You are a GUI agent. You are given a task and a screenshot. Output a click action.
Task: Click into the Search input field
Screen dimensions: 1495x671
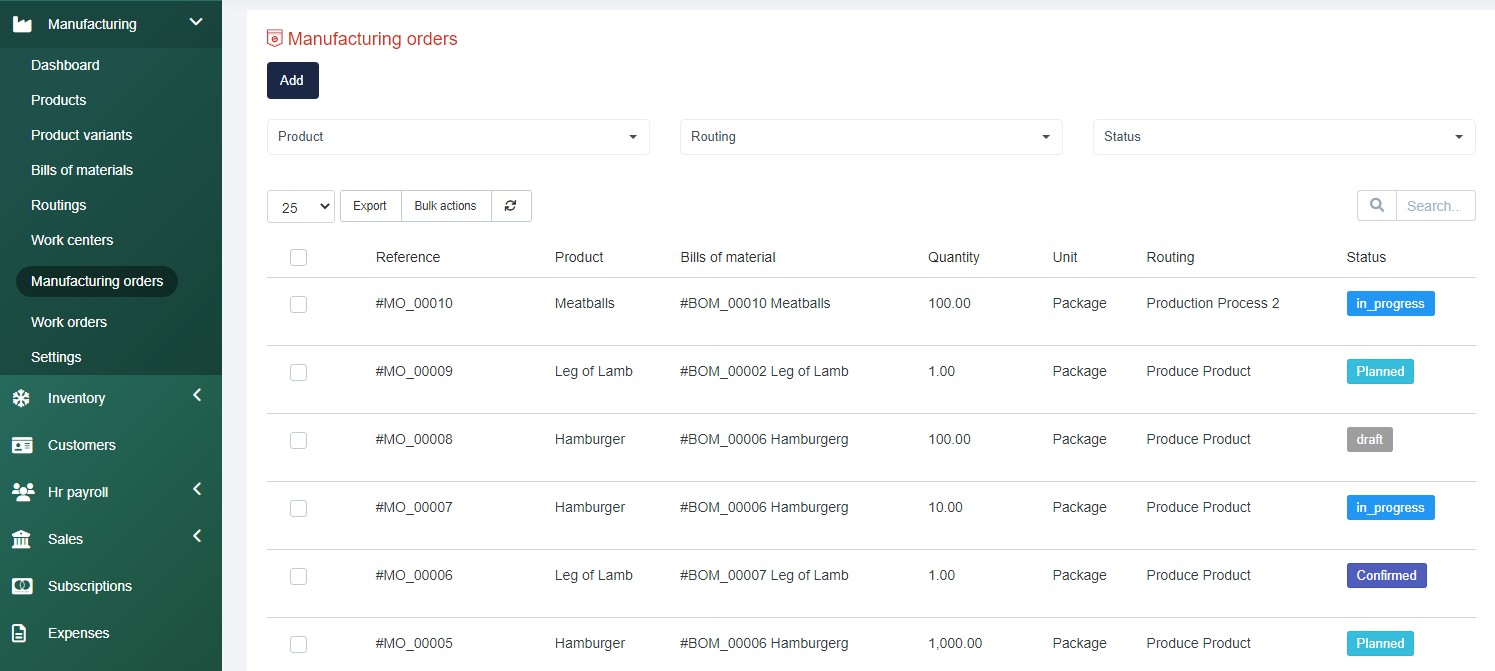(x=1434, y=206)
